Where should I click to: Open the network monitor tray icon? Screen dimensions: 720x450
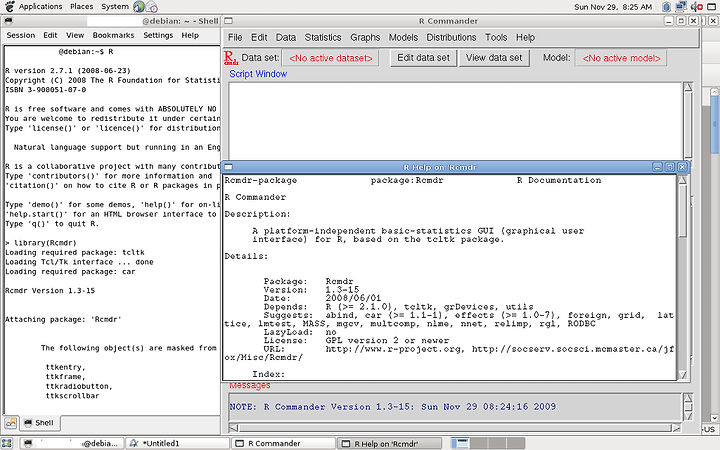tap(681, 6)
